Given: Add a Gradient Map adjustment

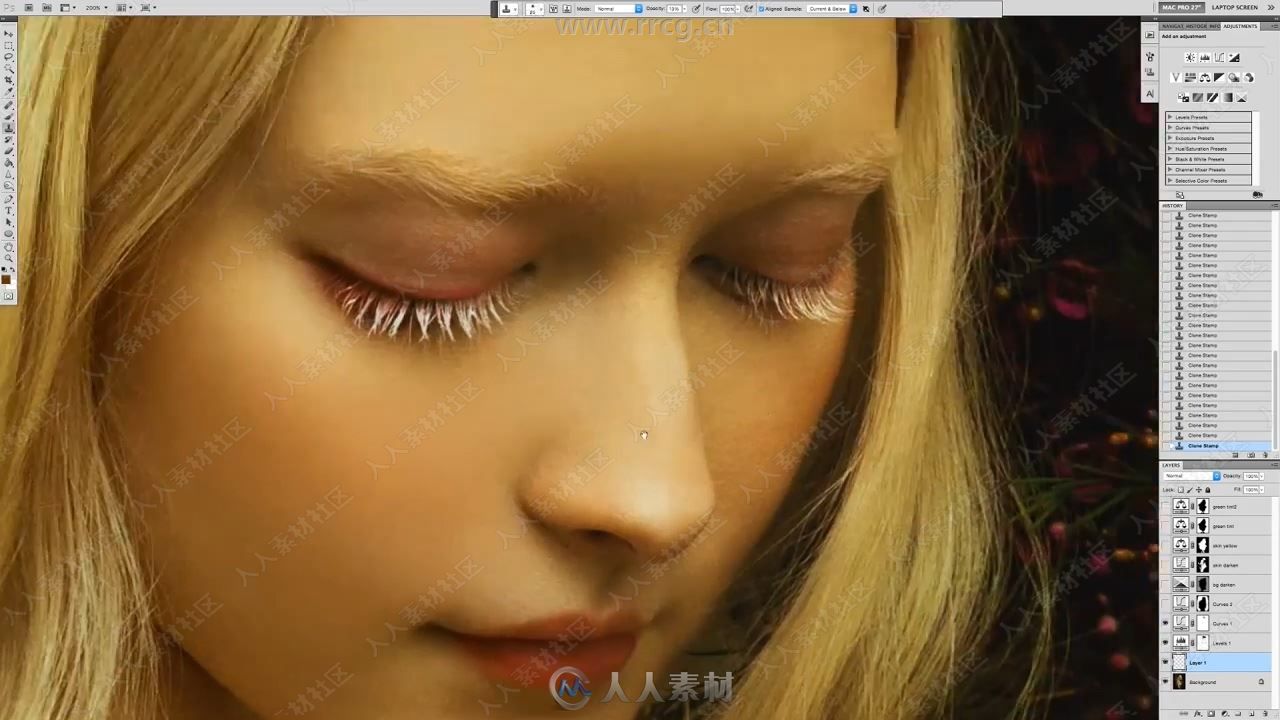Looking at the screenshot, I should coord(1227,97).
